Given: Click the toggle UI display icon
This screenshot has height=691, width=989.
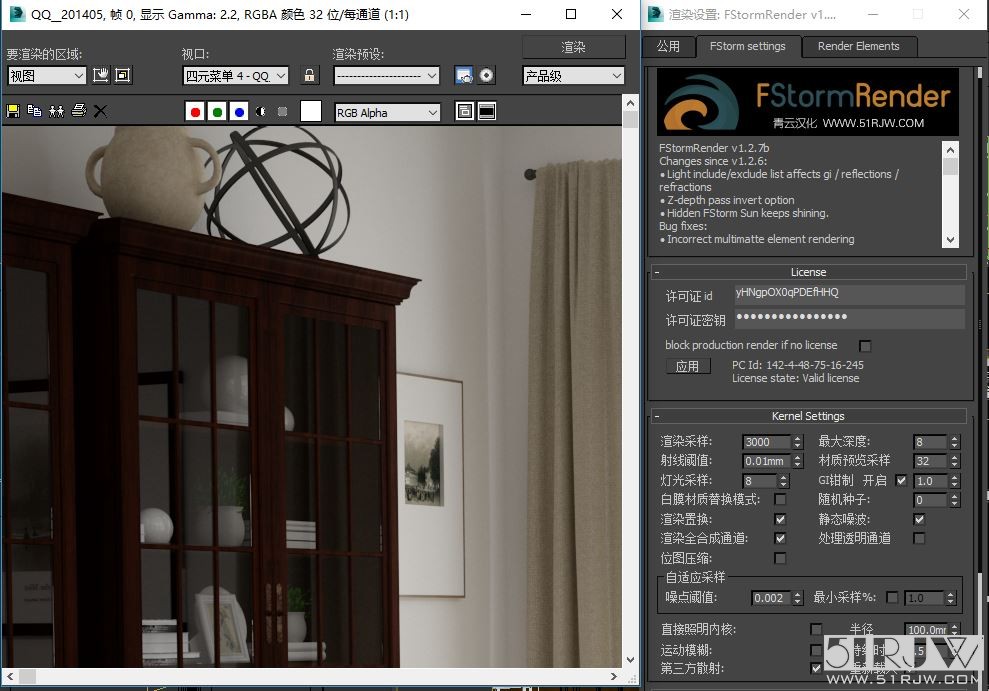Looking at the screenshot, I should point(487,112).
